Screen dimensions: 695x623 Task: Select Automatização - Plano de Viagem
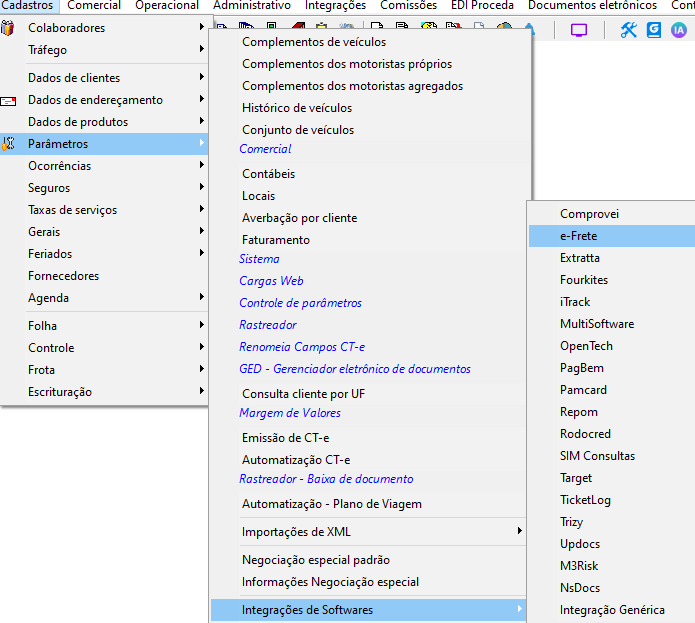point(332,504)
